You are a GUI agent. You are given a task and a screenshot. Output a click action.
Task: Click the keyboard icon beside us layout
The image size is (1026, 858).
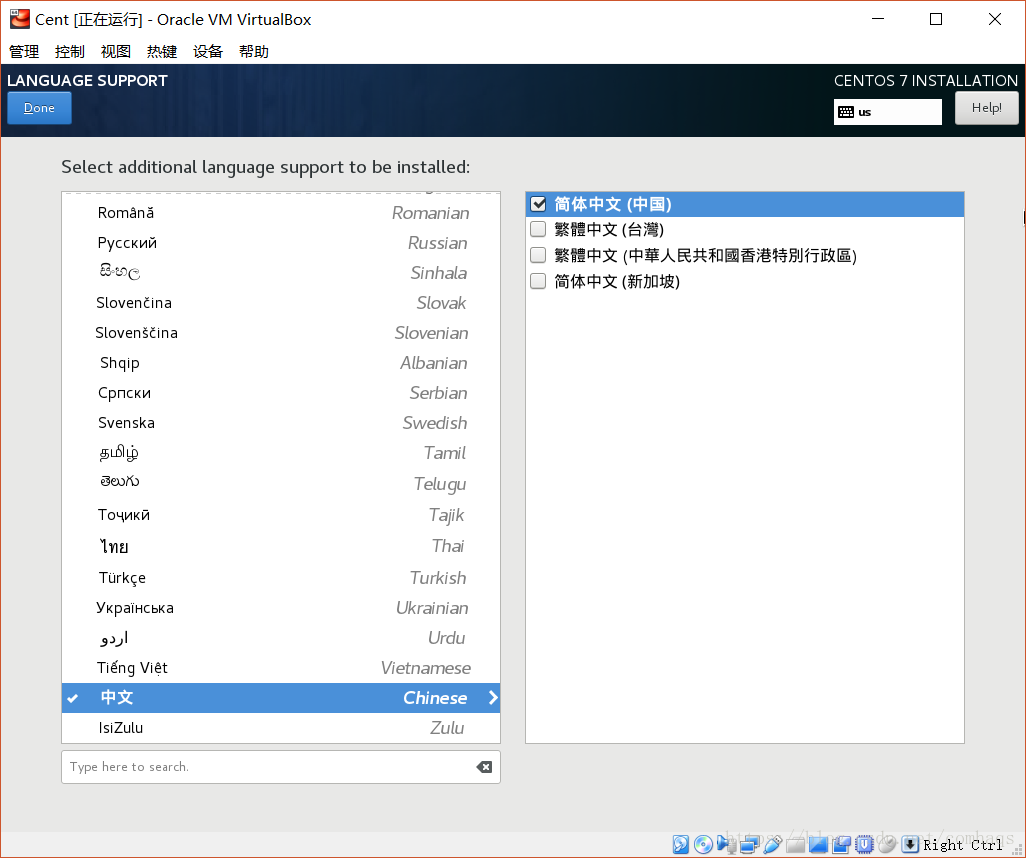(845, 112)
